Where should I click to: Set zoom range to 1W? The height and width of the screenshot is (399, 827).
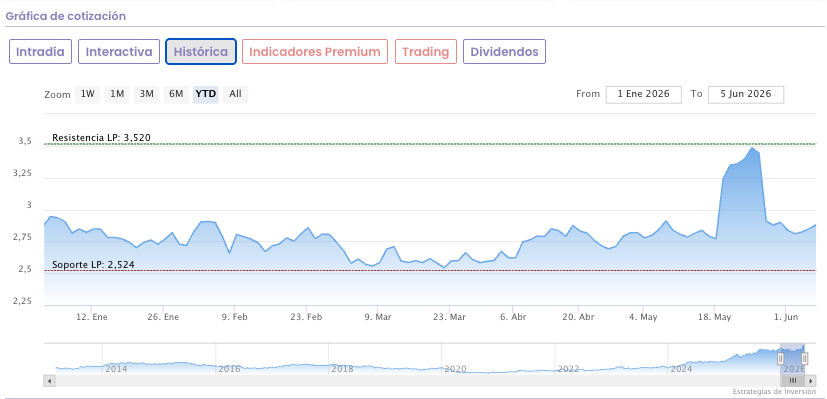(x=88, y=94)
